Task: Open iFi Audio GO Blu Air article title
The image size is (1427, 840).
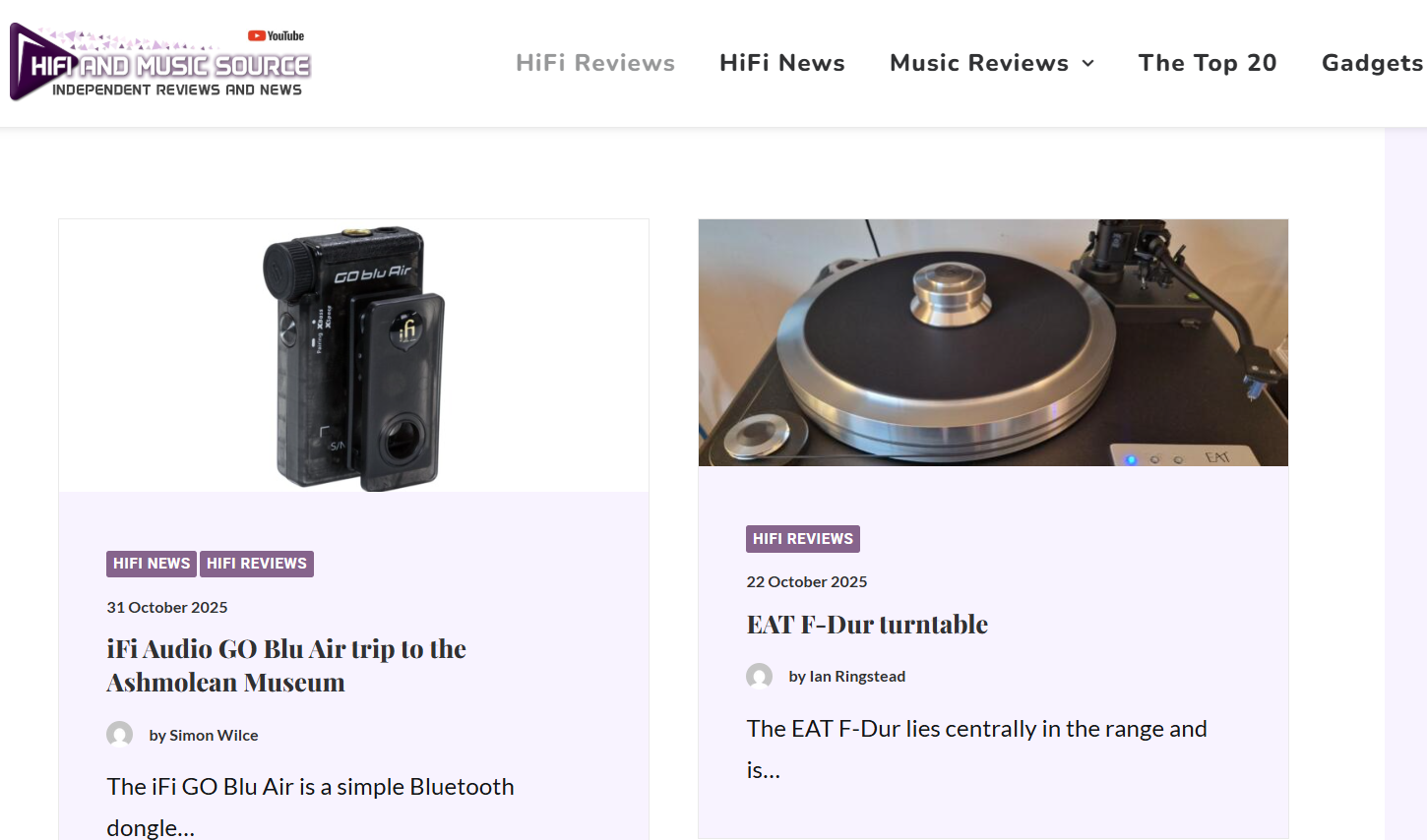Action: click(286, 666)
